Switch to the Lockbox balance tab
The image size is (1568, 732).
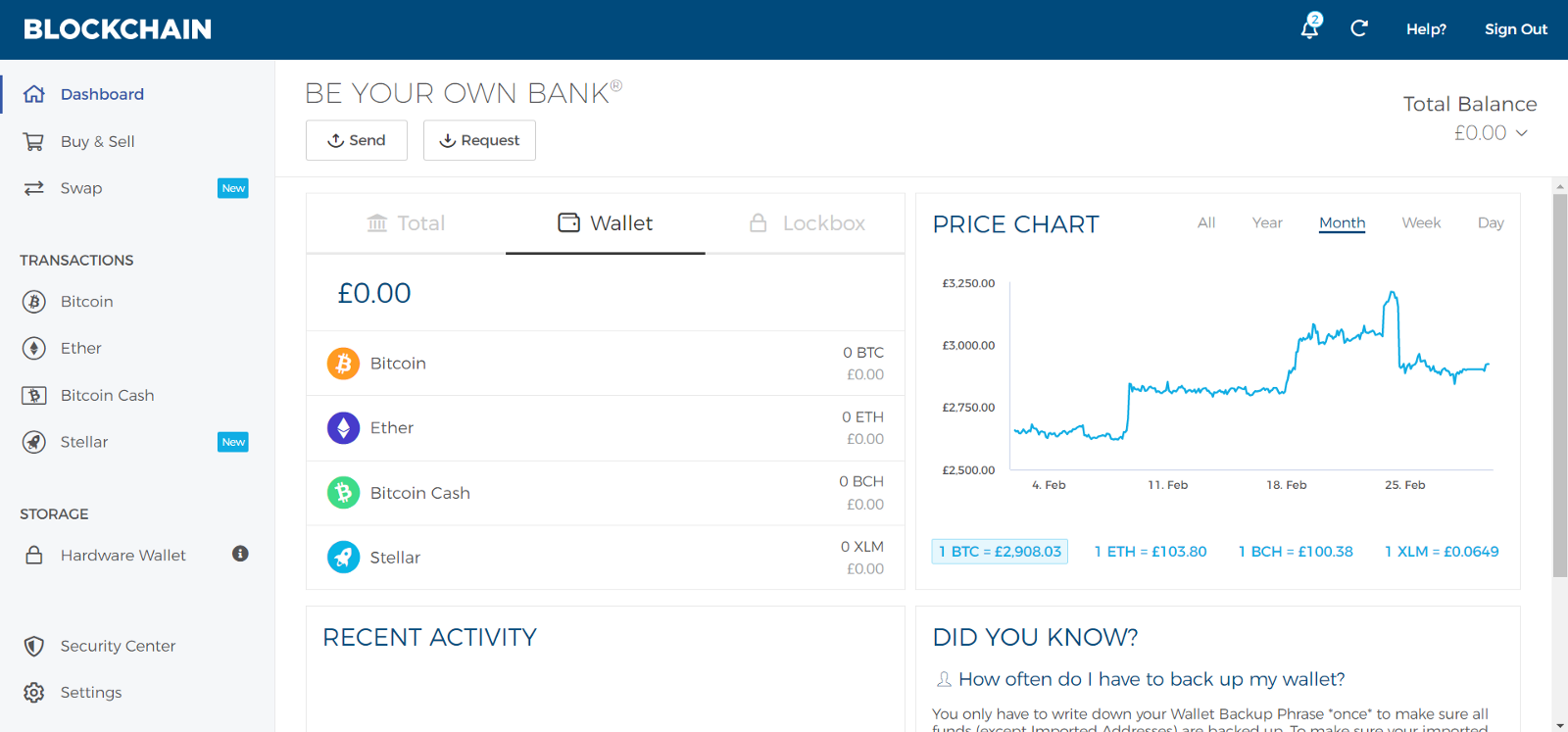806,223
